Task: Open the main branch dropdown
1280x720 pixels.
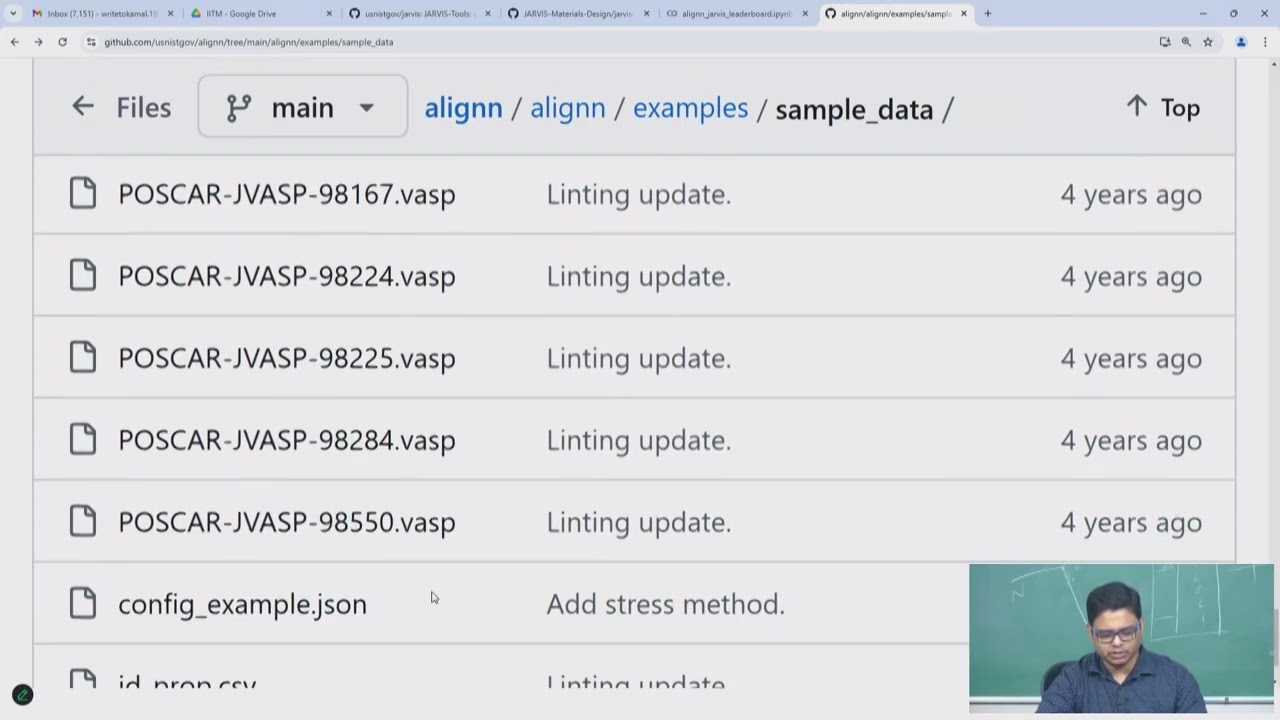Action: point(303,106)
